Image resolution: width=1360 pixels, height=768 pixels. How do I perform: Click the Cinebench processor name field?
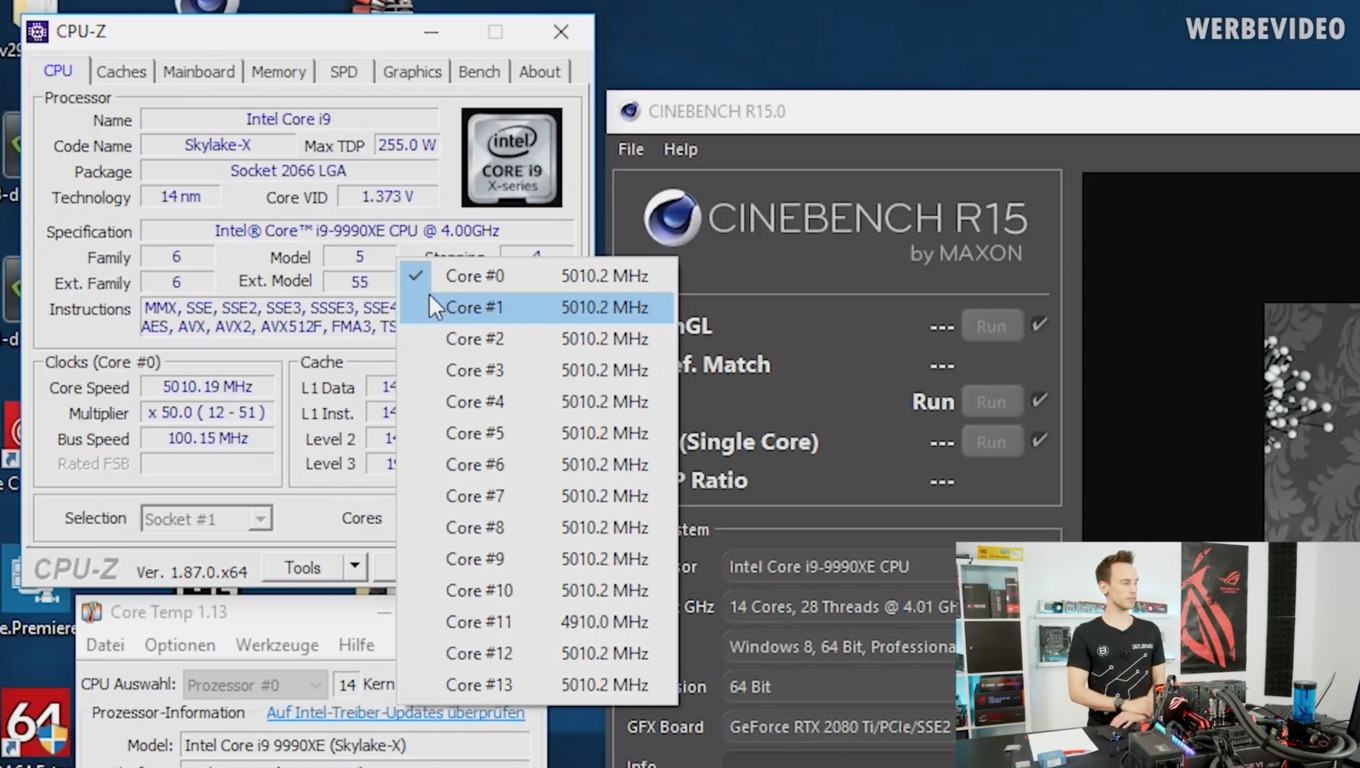pyautogui.click(x=838, y=567)
